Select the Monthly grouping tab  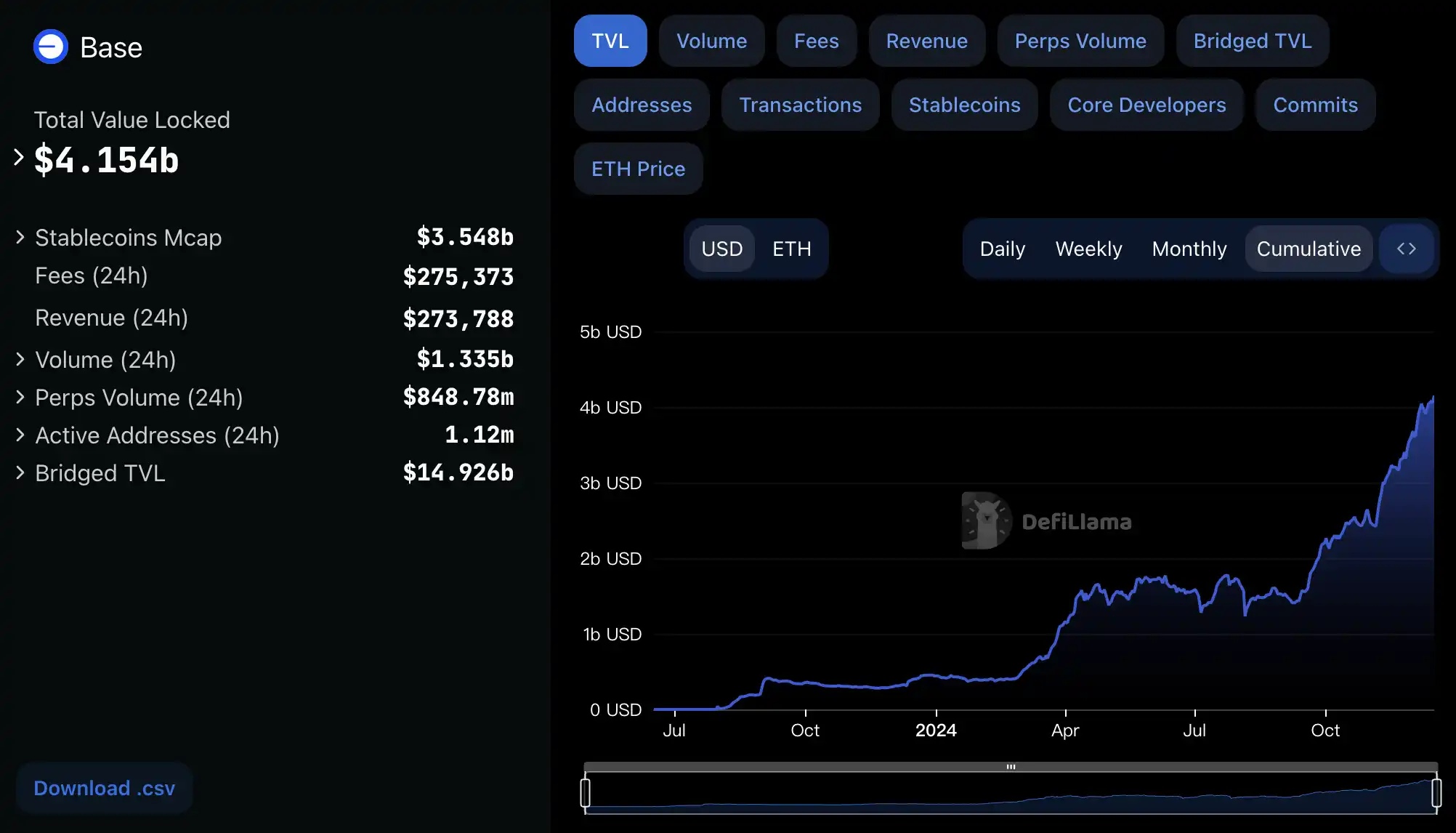pos(1189,249)
